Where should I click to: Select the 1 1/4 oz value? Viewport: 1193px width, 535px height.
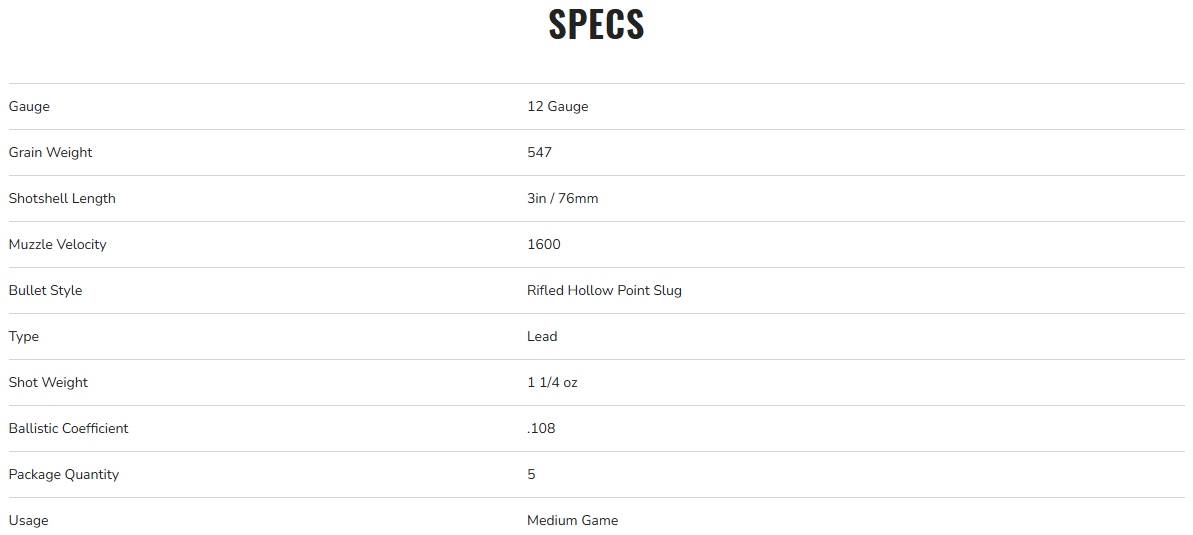point(552,383)
